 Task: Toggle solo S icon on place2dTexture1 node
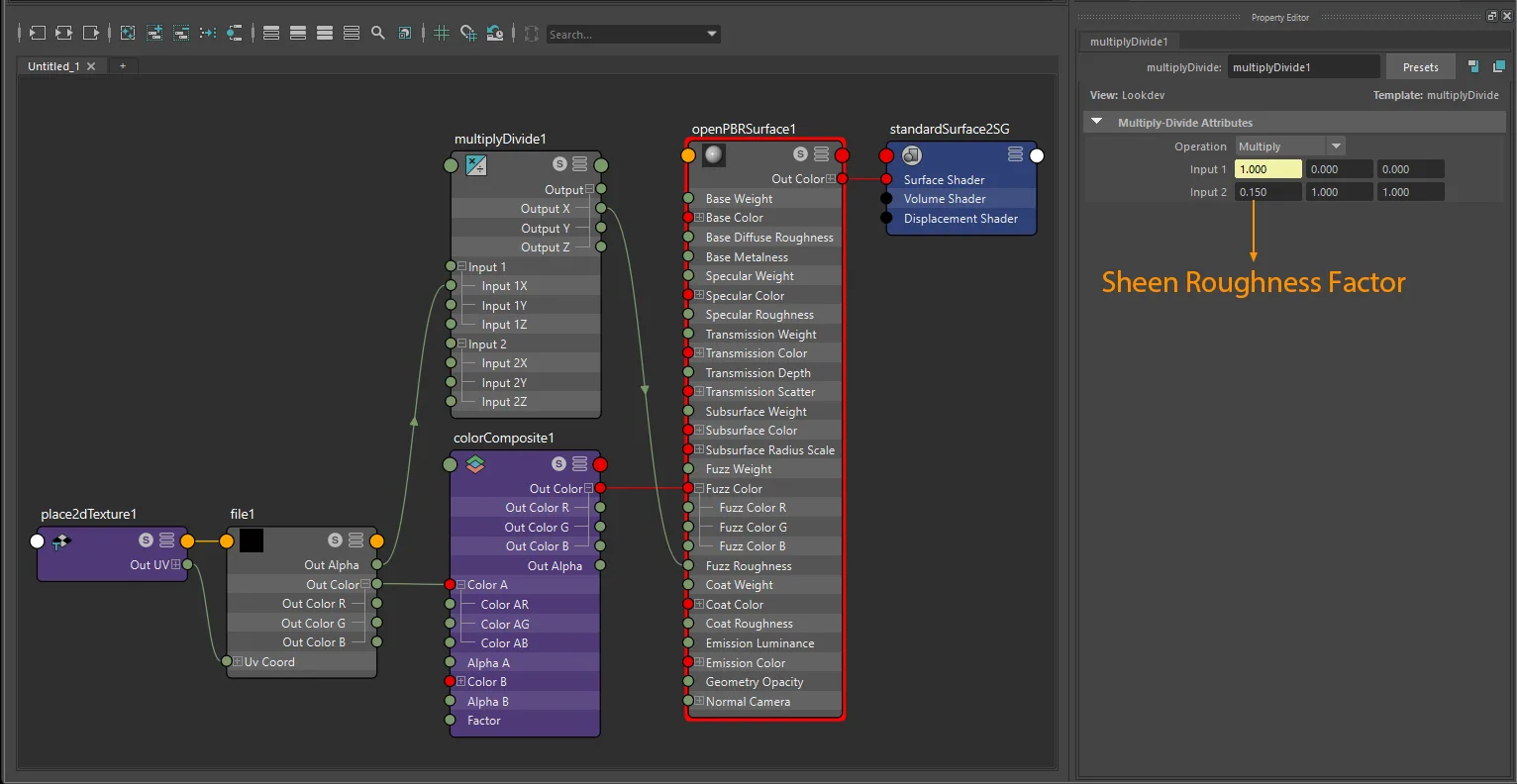tap(146, 539)
